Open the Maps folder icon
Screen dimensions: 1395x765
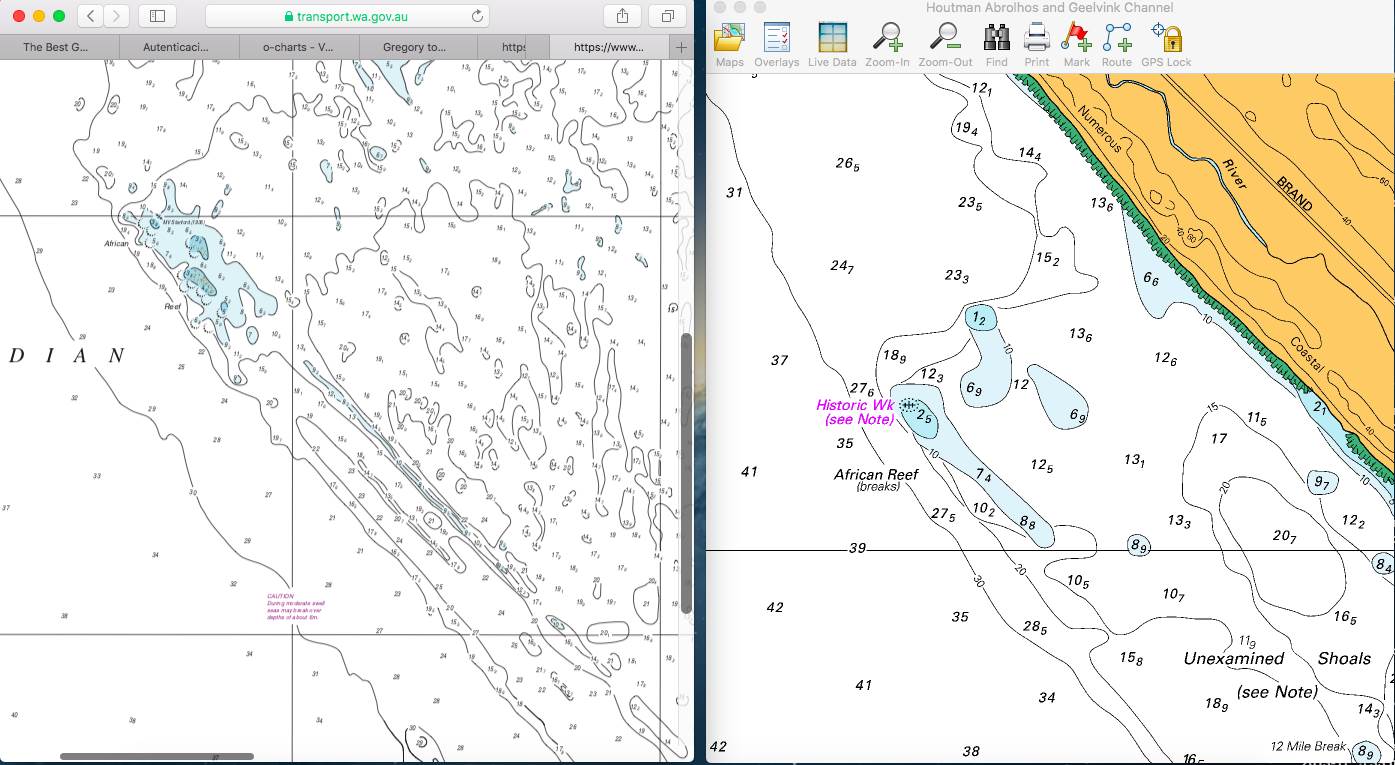coord(729,39)
